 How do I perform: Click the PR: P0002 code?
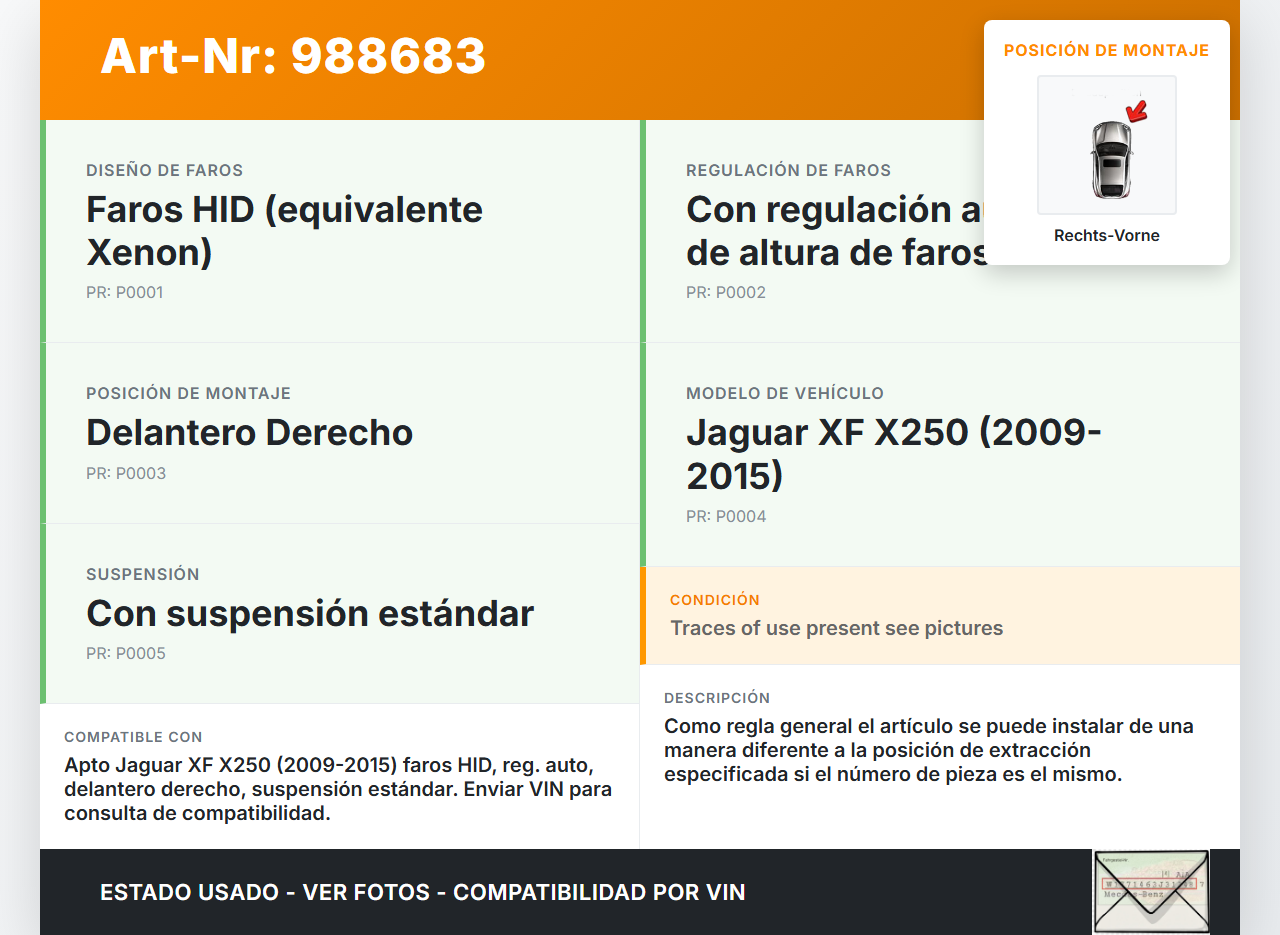click(x=725, y=293)
